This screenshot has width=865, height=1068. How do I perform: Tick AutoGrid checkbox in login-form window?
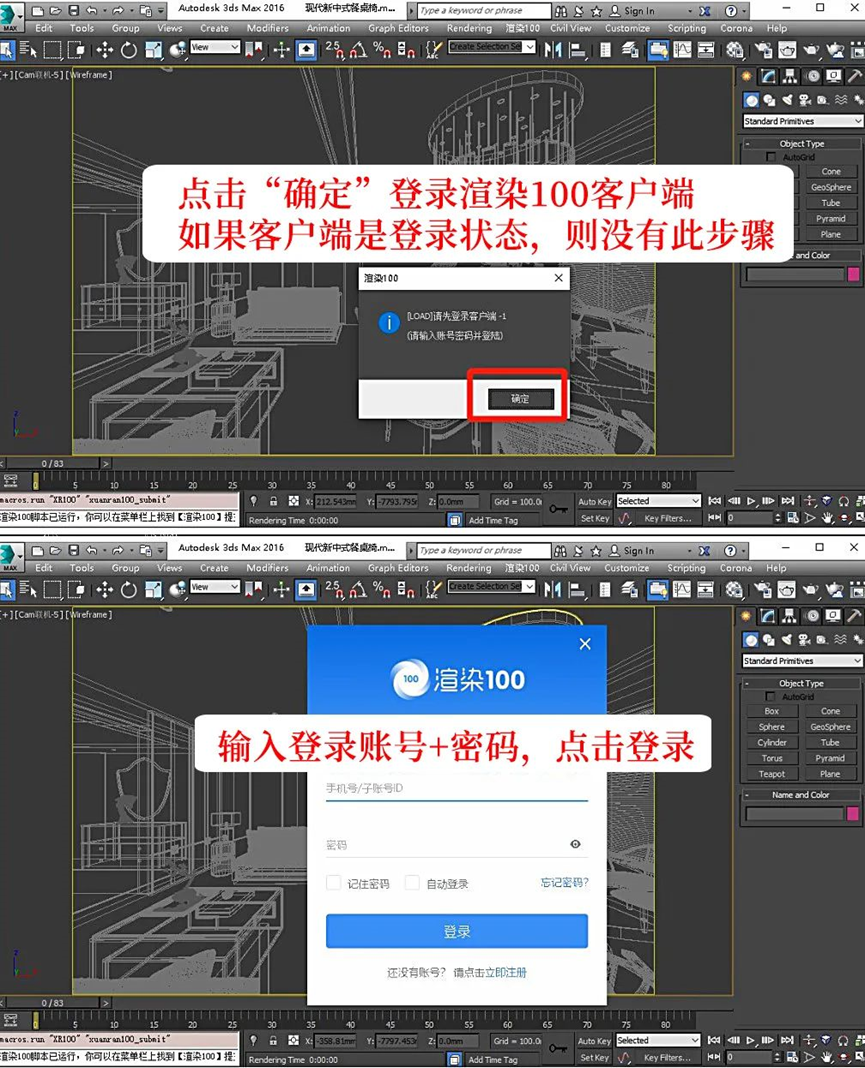tap(771, 697)
